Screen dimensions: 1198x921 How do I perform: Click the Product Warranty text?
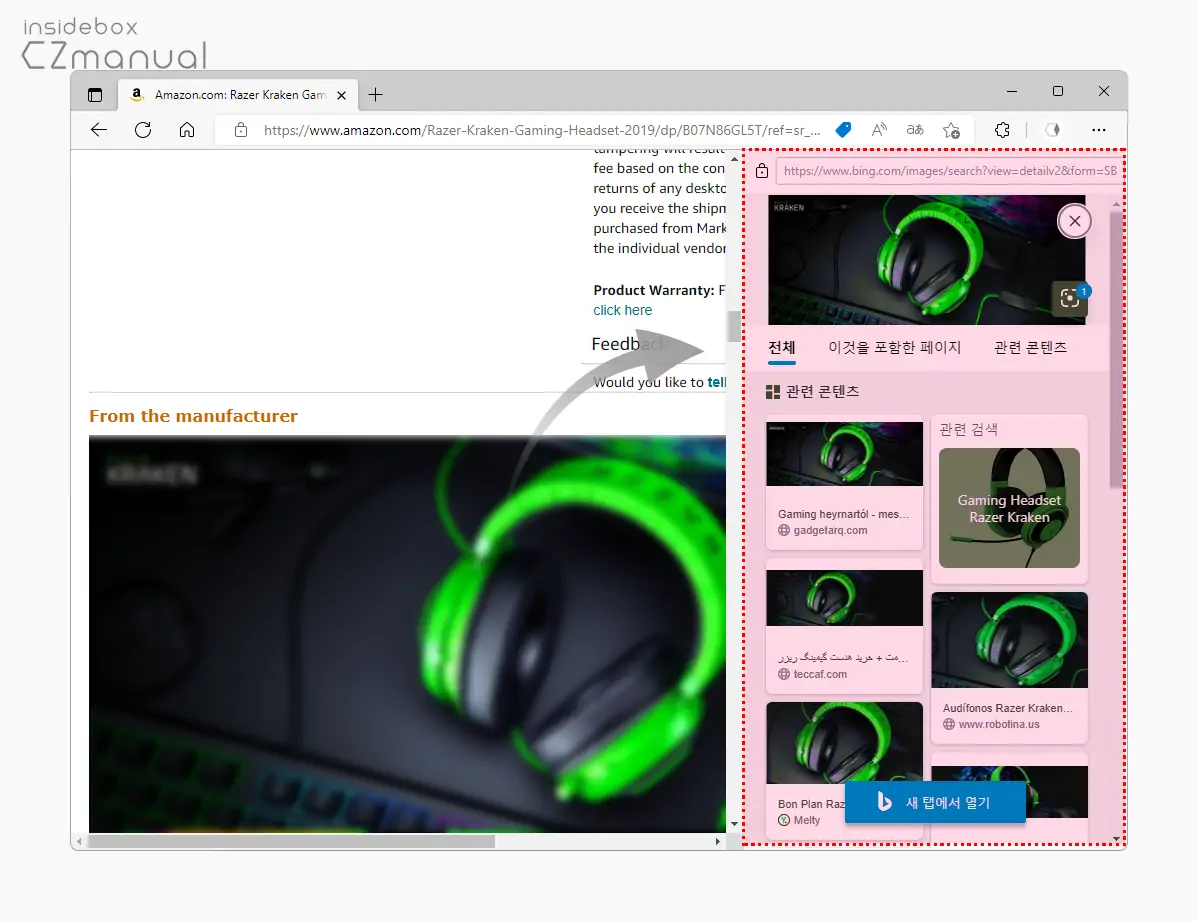pyautogui.click(x=653, y=290)
